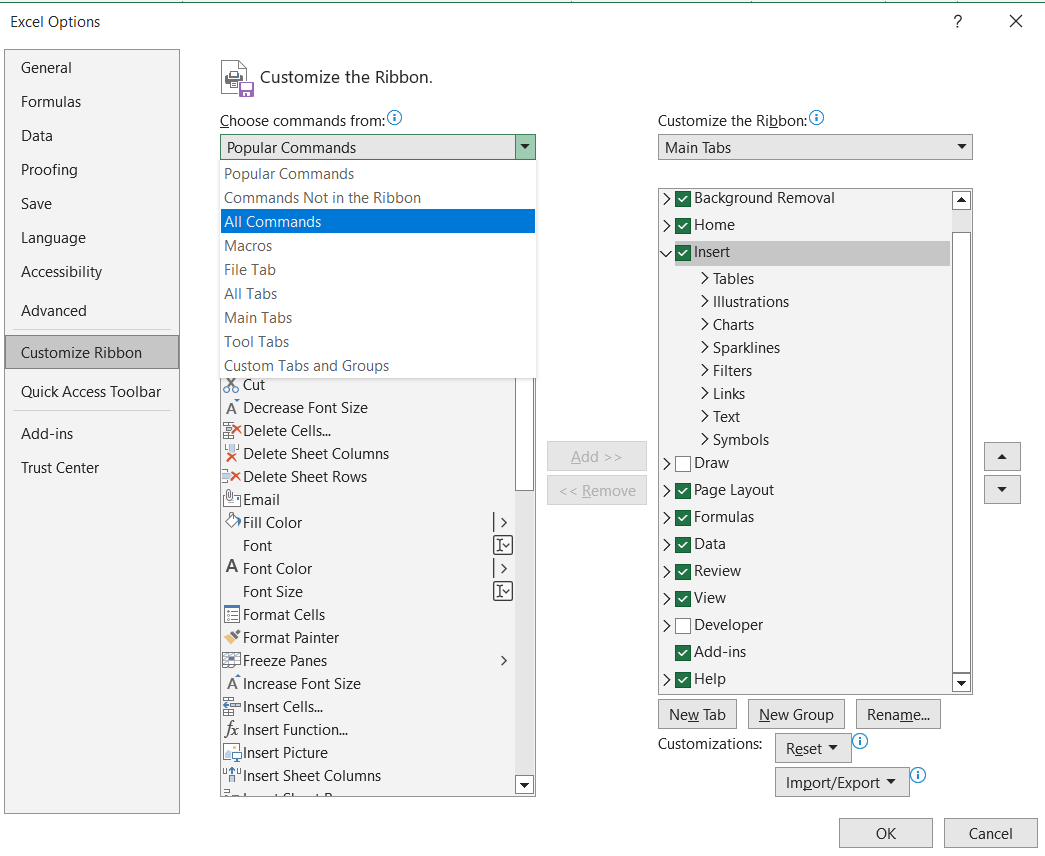Click the Move Up arrow button
This screenshot has height=856, width=1045.
[x=1002, y=457]
